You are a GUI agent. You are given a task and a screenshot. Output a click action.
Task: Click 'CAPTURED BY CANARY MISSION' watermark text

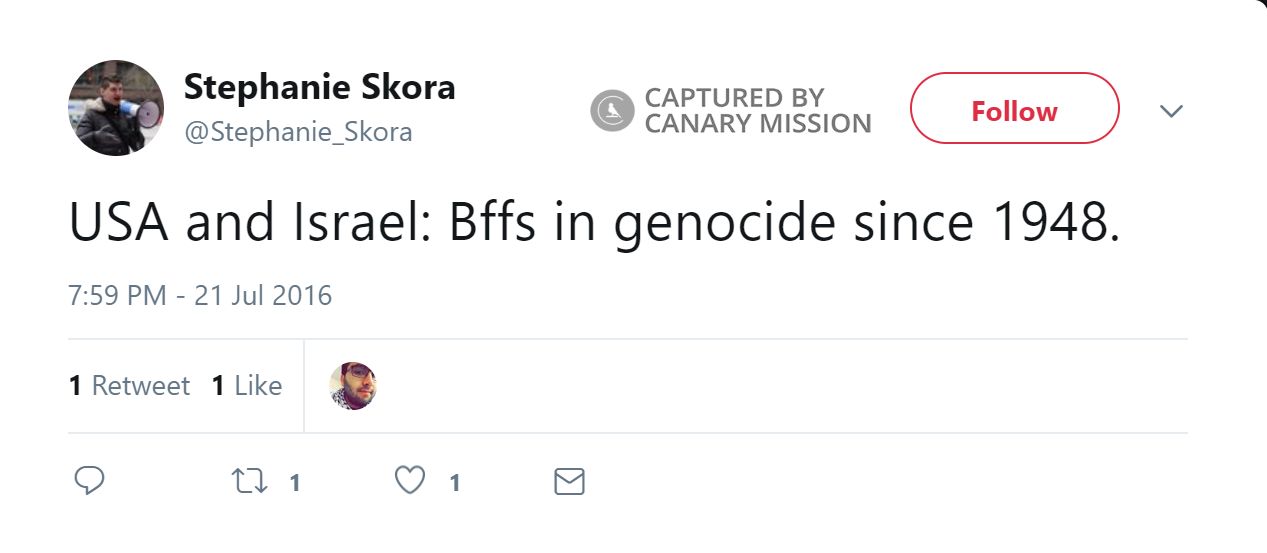coord(757,111)
